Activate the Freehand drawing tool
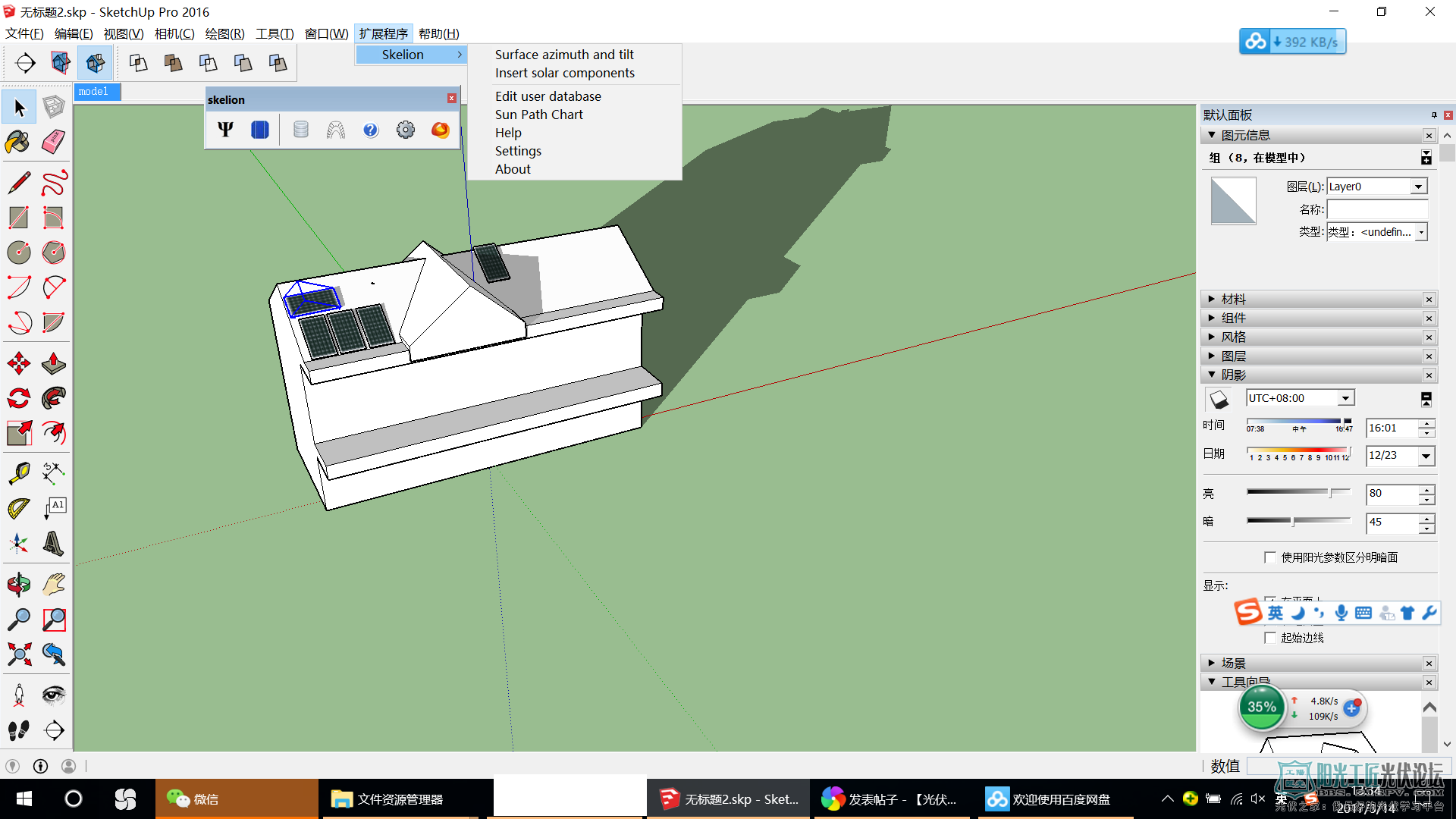Screen dimensions: 1456x819 click(x=53, y=183)
